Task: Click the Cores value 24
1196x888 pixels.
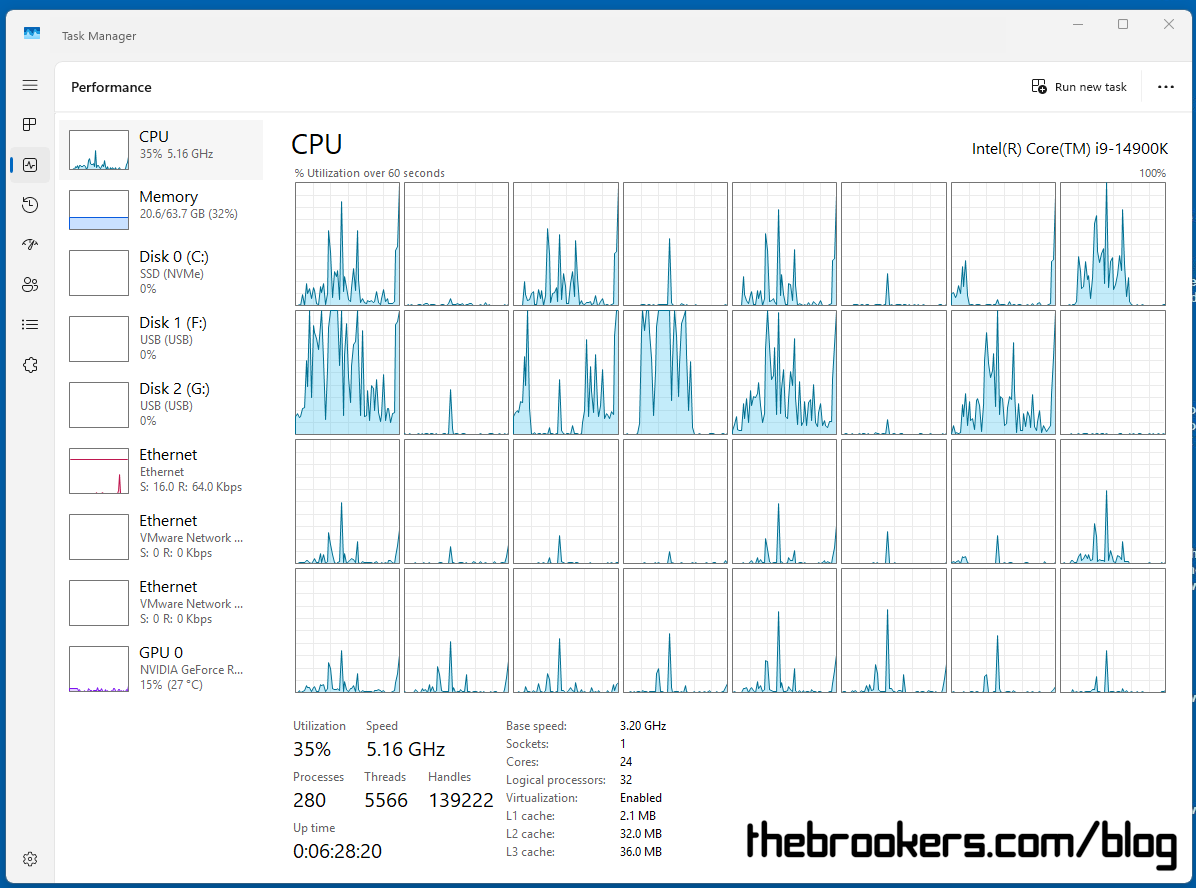Action: click(x=626, y=761)
